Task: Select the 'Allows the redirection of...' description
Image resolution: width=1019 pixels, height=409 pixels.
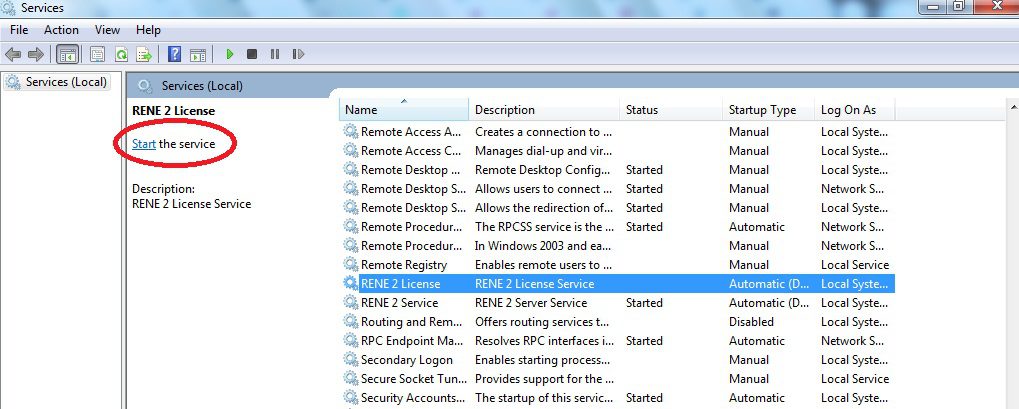Action: [x=544, y=207]
